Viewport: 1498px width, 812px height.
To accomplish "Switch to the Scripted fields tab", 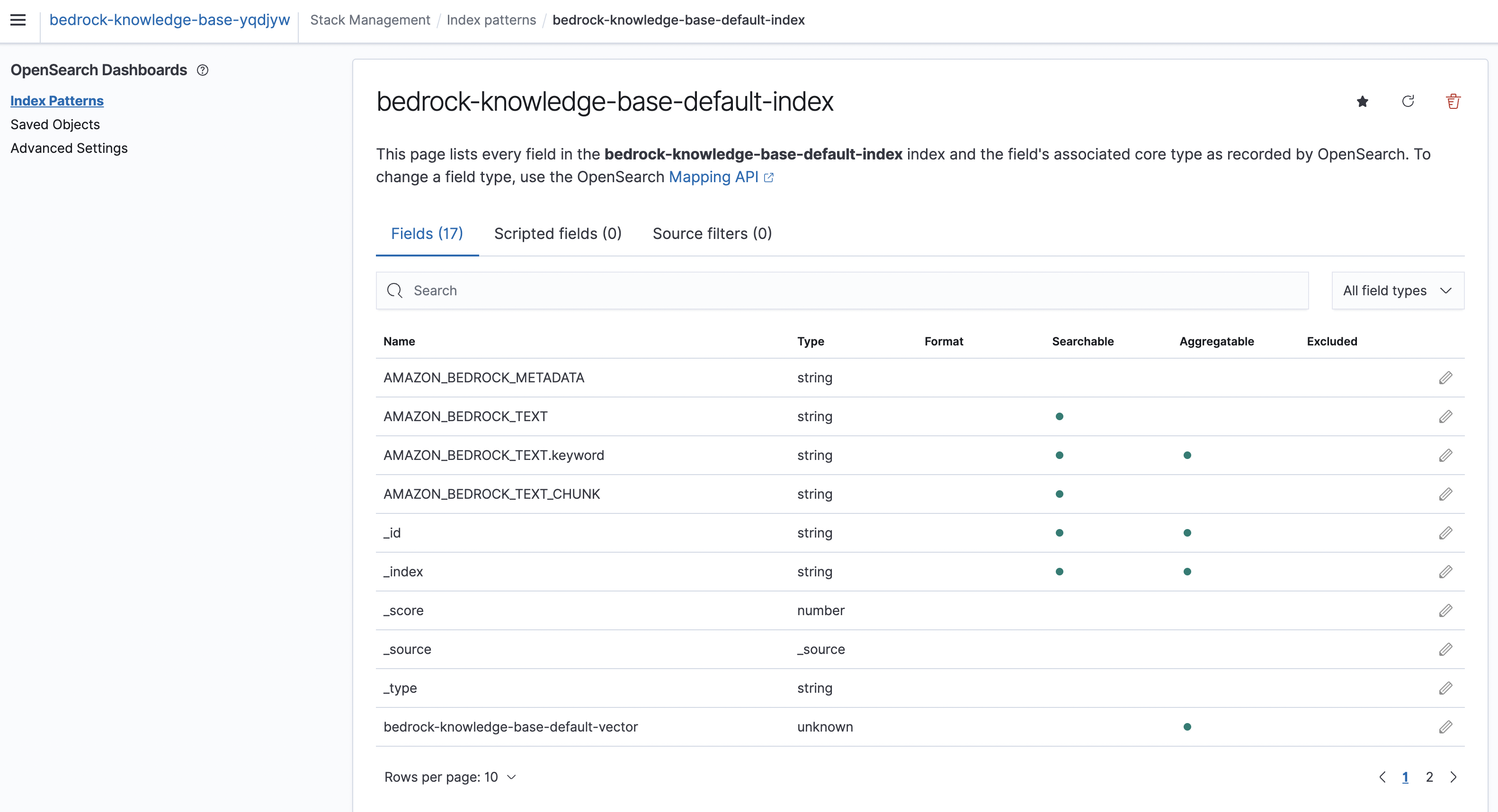I will tap(557, 234).
